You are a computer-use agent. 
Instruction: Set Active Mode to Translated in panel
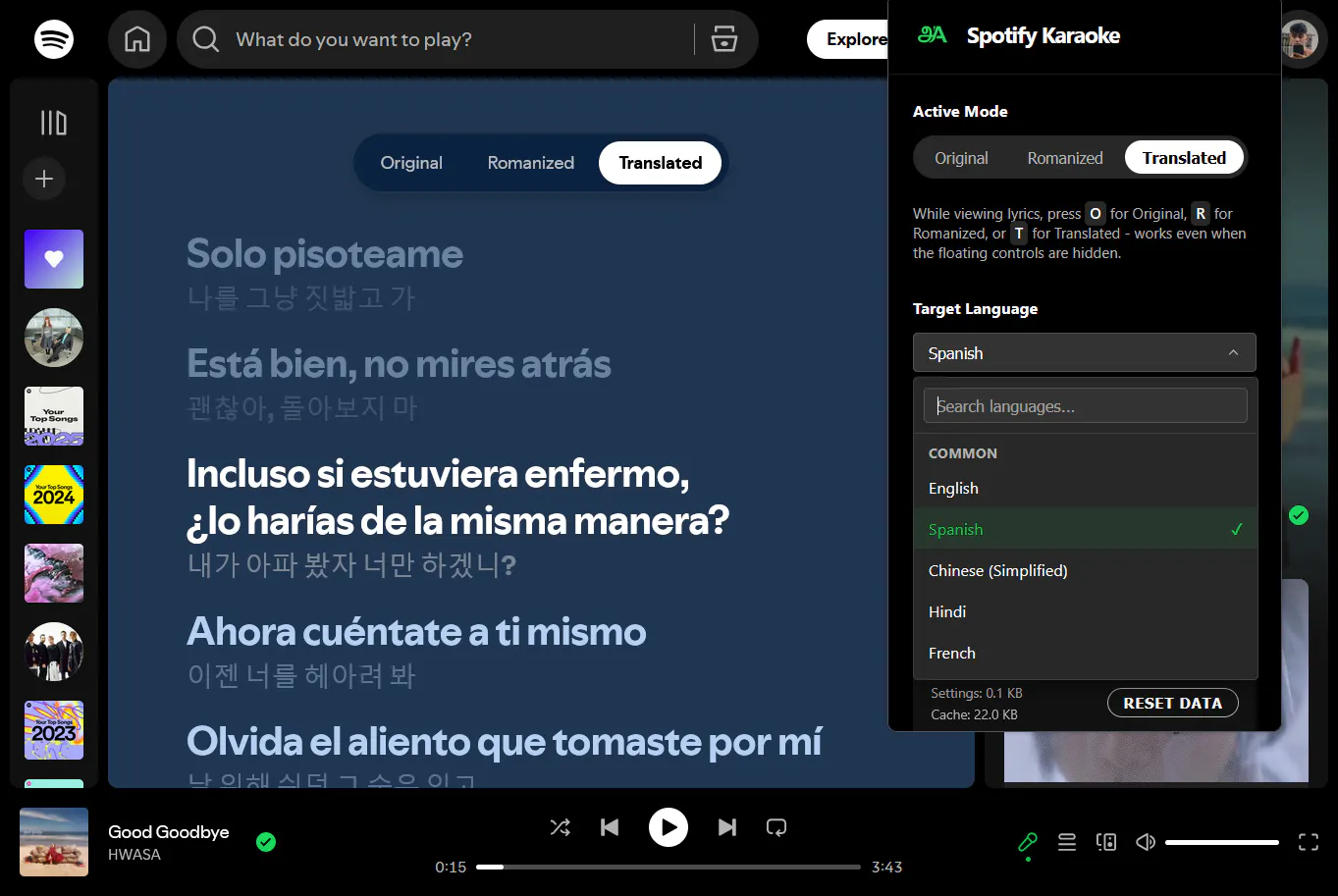click(x=1184, y=158)
